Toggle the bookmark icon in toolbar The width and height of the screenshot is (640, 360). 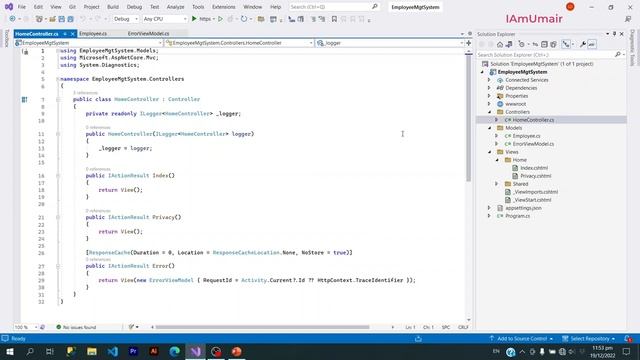(334, 19)
